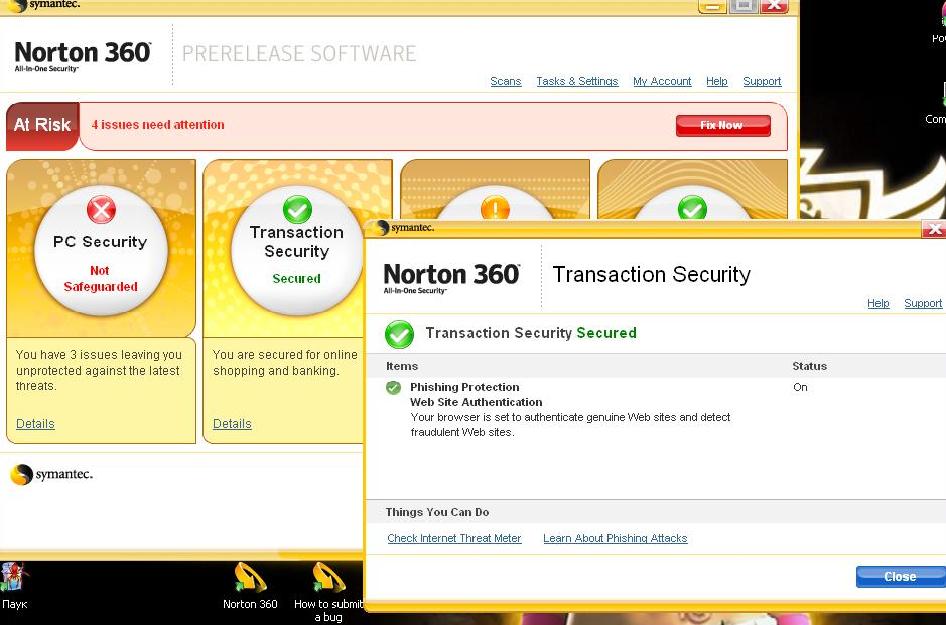Click the large green Transaction Security Secured checkmark
The height and width of the screenshot is (625, 946).
399,334
